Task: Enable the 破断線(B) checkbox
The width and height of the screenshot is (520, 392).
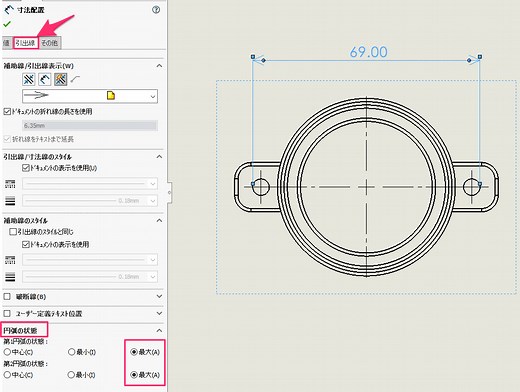Action: click(x=7, y=296)
